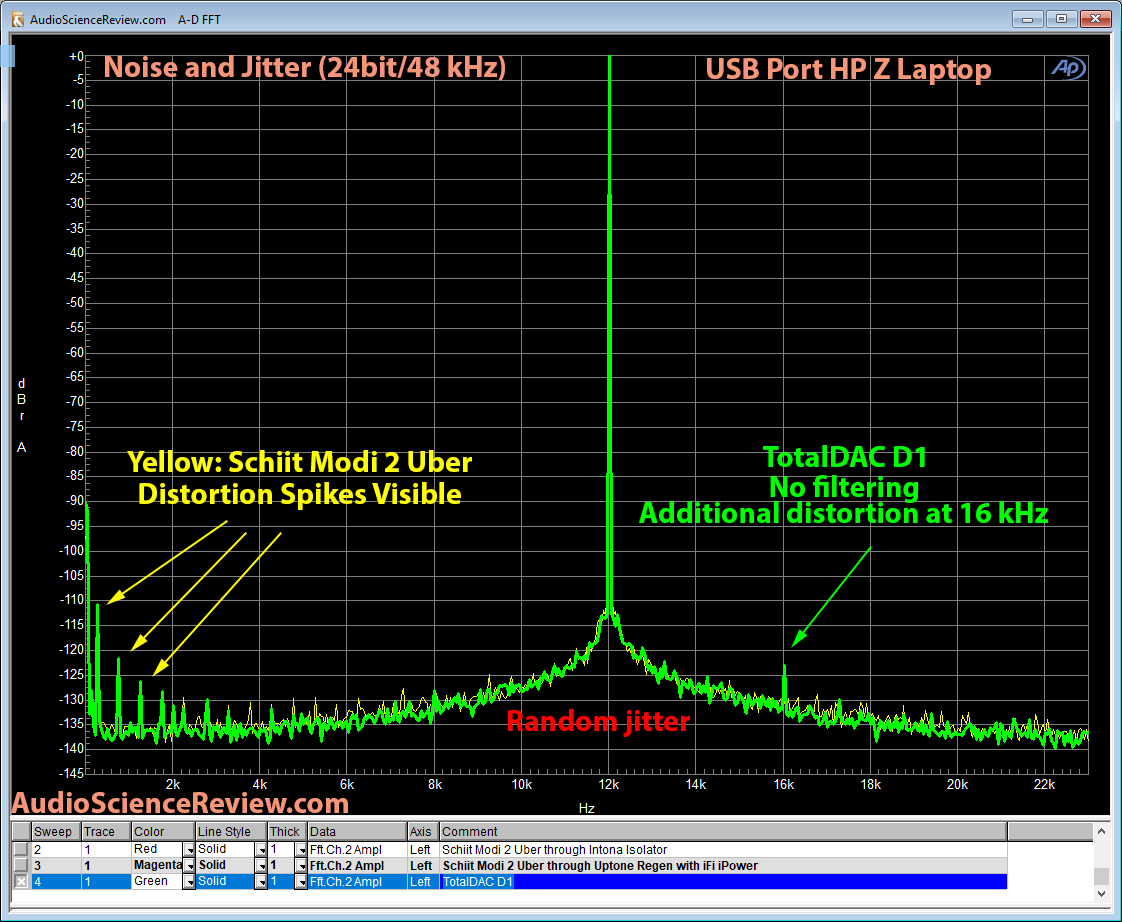The image size is (1122, 922).
Task: Click the Trace column header
Action: coord(106,831)
